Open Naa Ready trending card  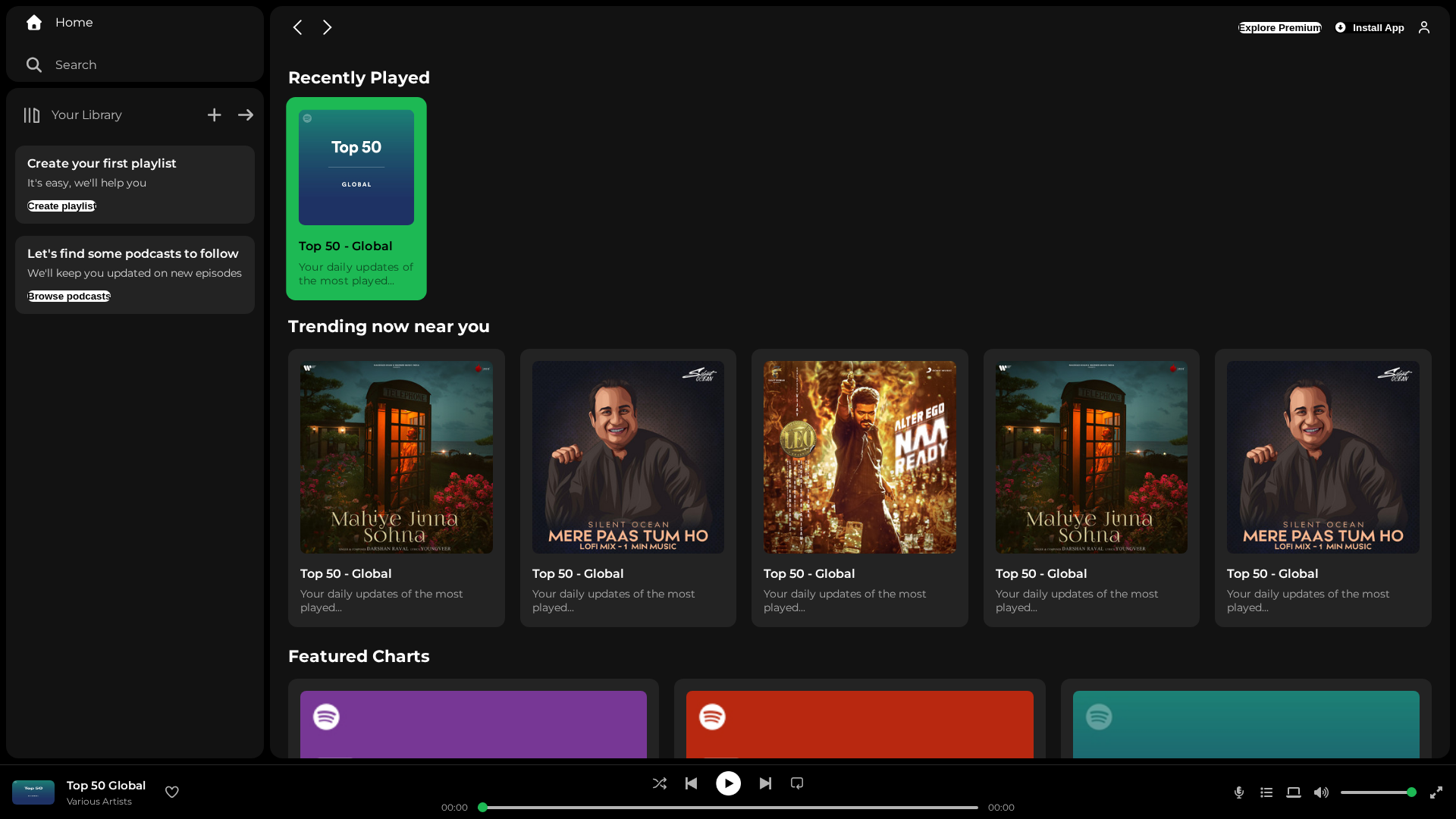pyautogui.click(x=860, y=488)
